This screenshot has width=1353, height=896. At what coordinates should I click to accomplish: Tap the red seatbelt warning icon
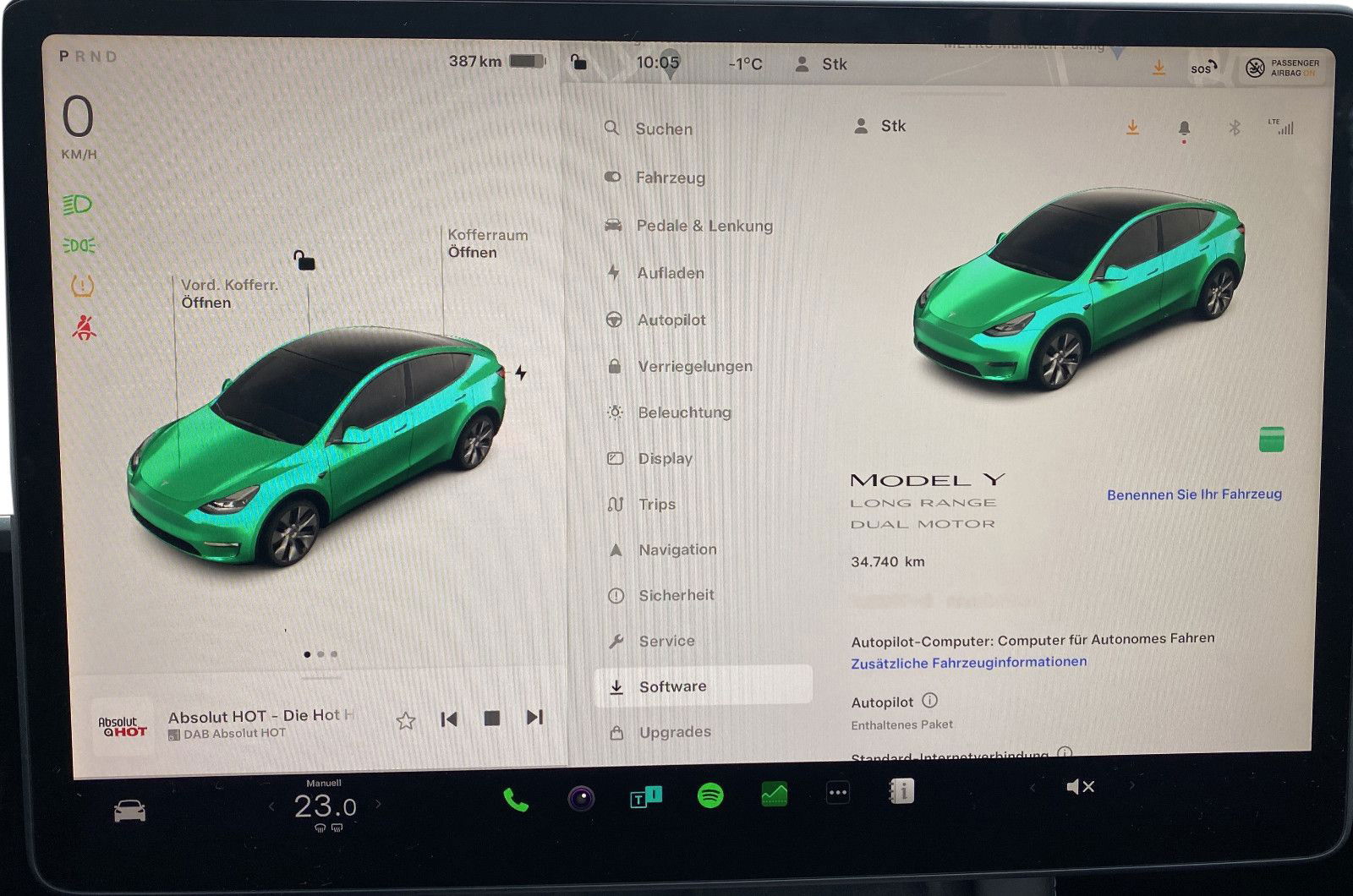(83, 327)
